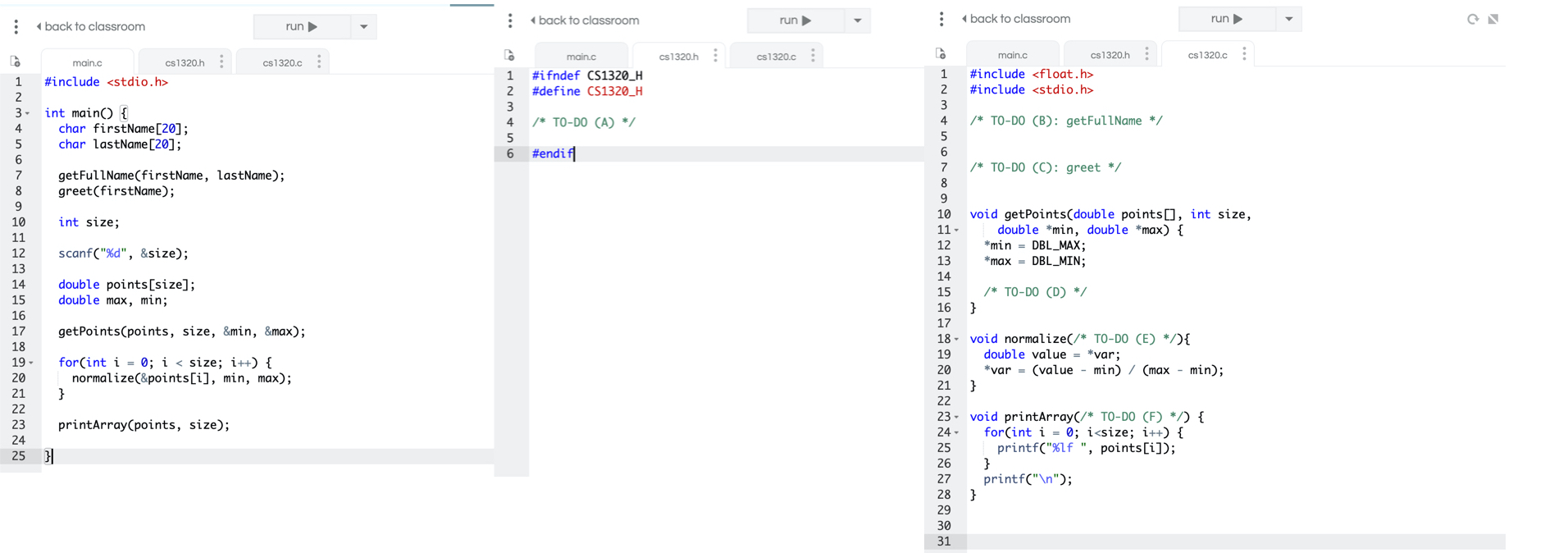Expand run options dropdown in middle panel
This screenshot has height=553, width=1568.
point(857,21)
